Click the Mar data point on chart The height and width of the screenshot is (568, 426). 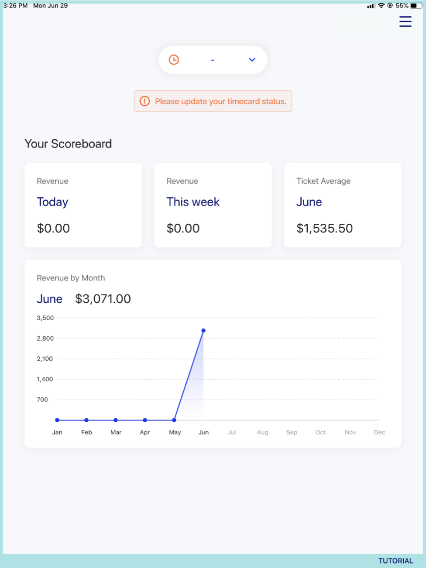coord(116,420)
